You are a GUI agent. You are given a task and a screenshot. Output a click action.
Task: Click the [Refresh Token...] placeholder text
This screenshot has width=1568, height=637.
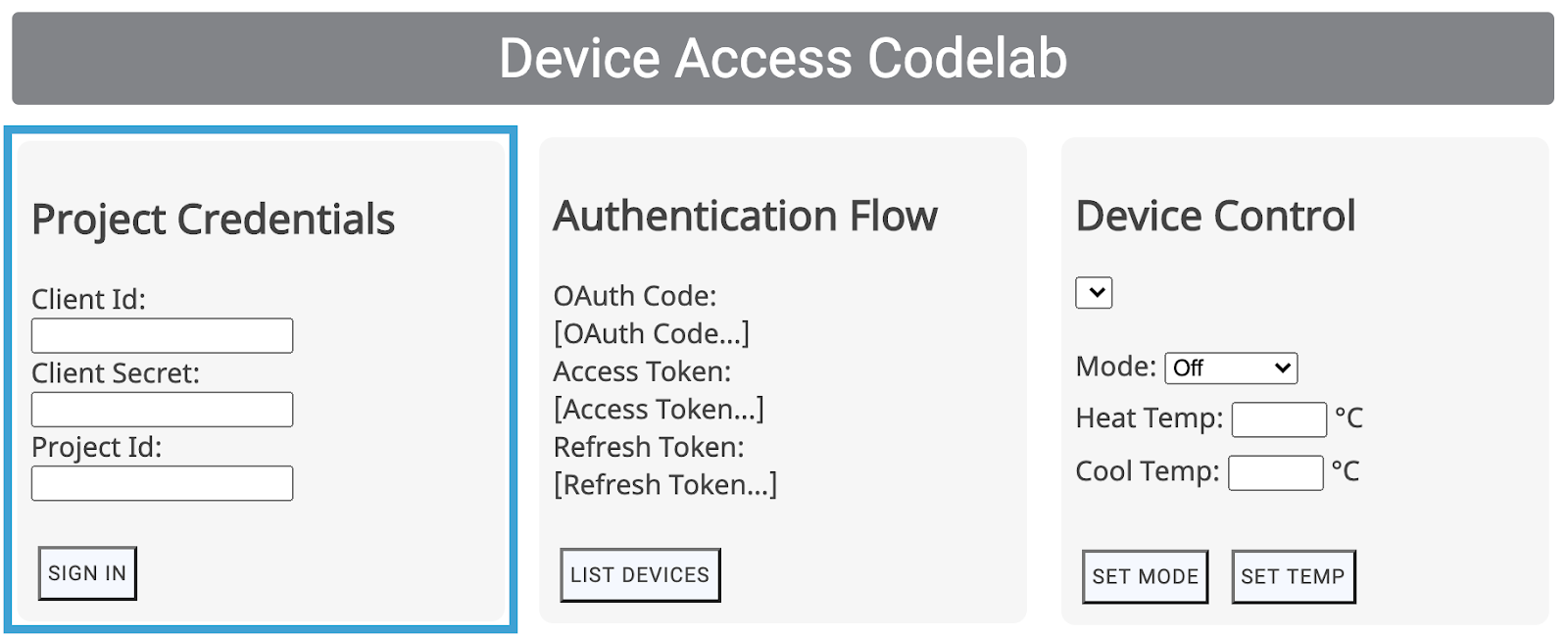click(665, 484)
